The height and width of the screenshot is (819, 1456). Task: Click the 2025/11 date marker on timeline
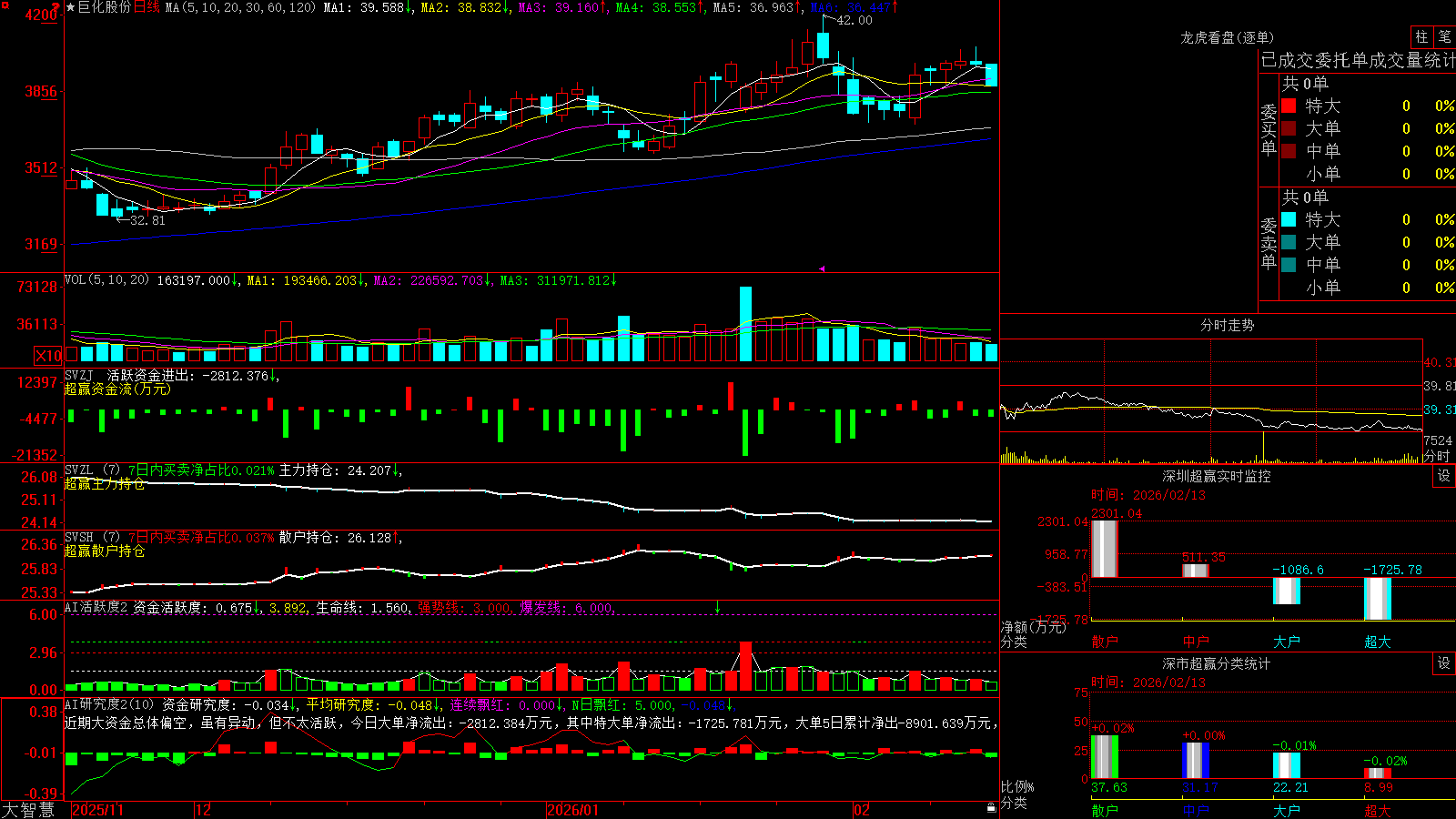(97, 810)
